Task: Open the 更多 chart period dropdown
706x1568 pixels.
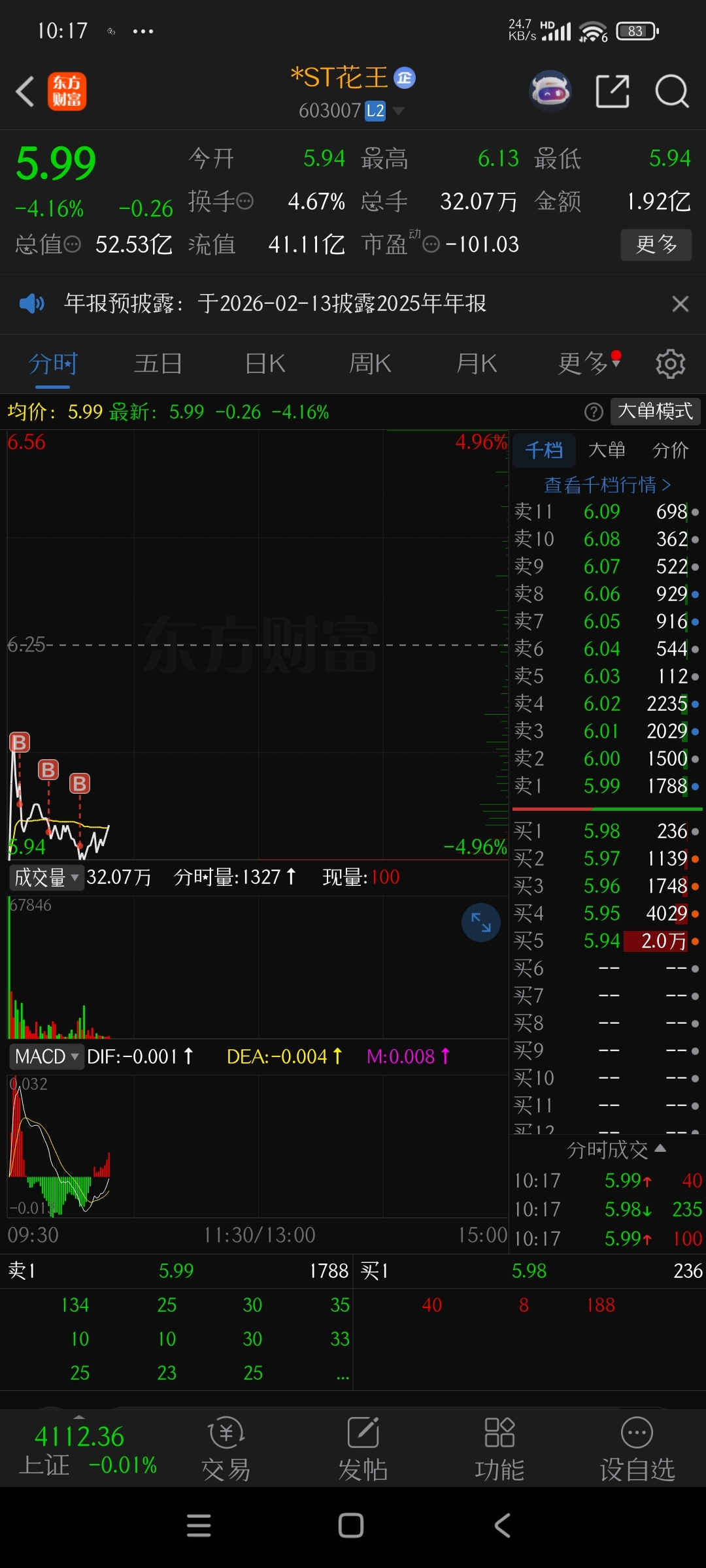Action: (x=589, y=363)
